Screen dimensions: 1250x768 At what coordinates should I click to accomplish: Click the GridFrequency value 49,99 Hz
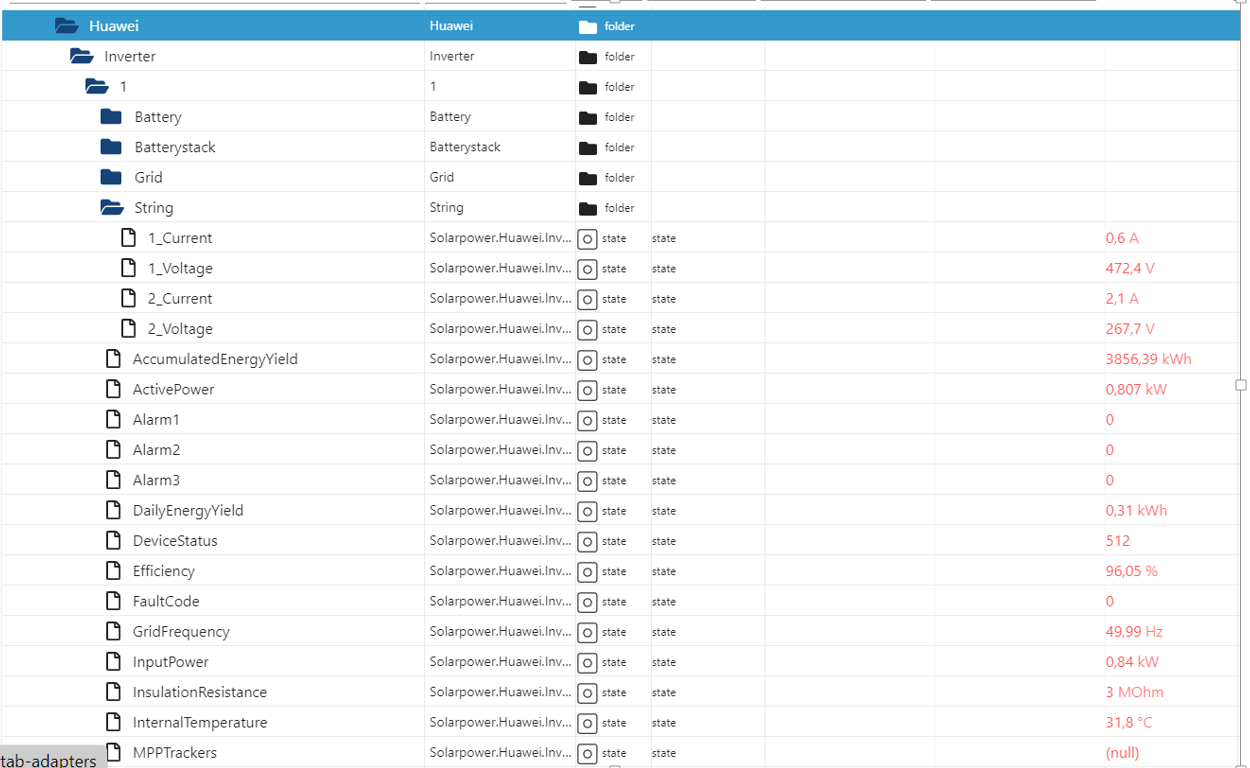click(1134, 632)
